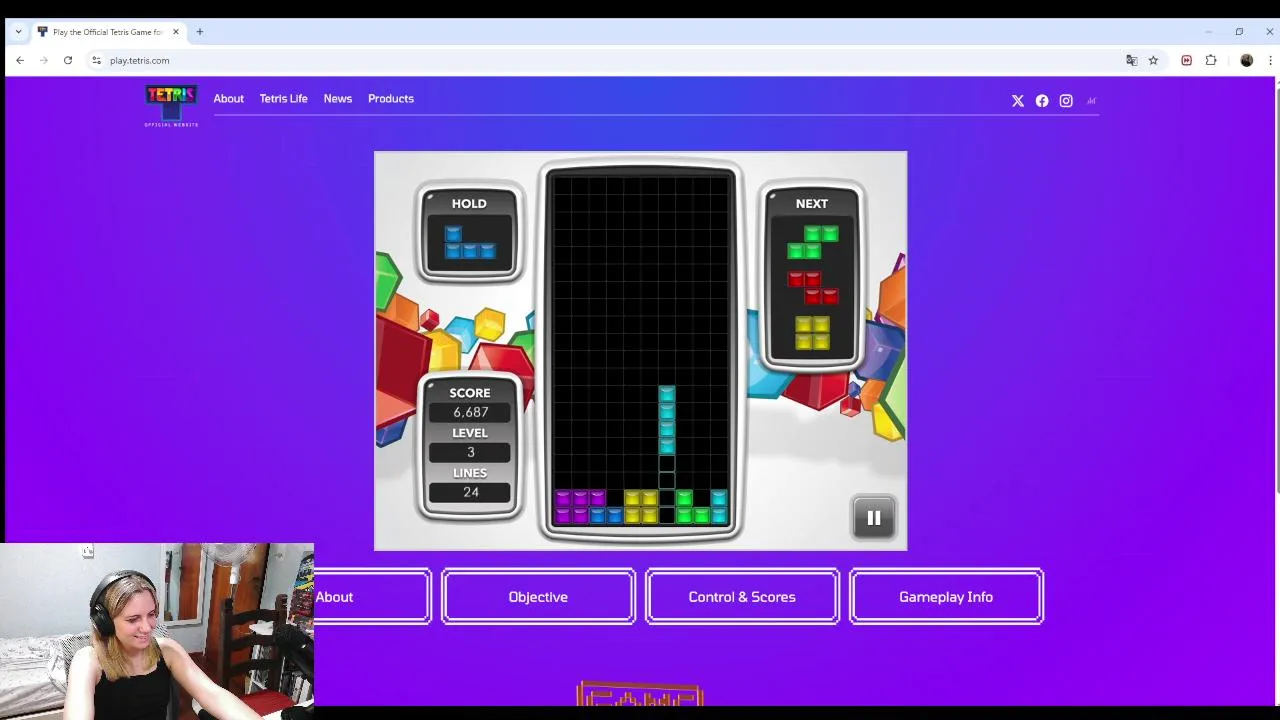The image size is (1280, 720).
Task: Open the Instagram social link
Action: (x=1066, y=101)
